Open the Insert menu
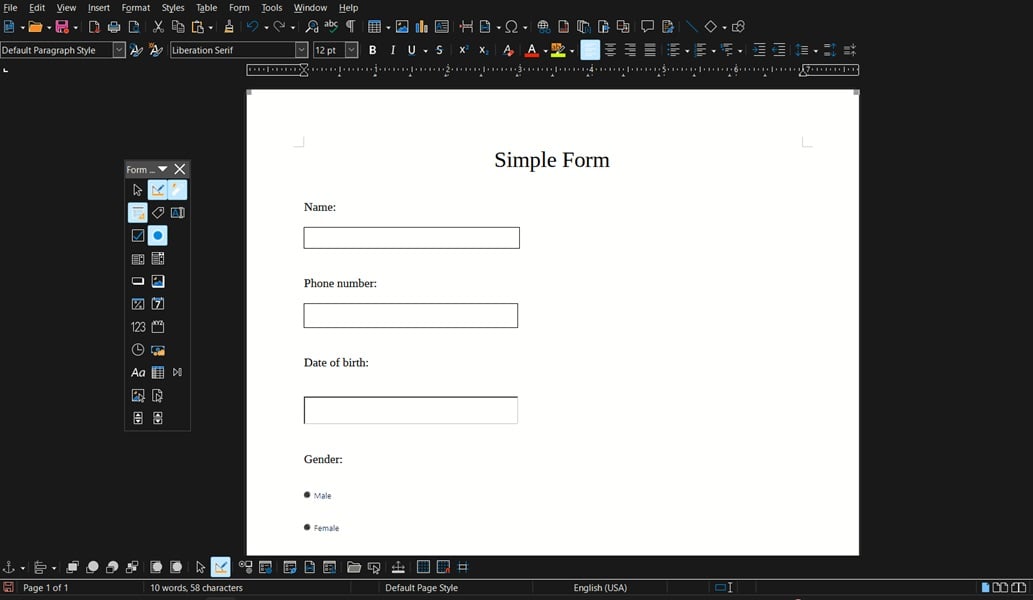 [99, 8]
